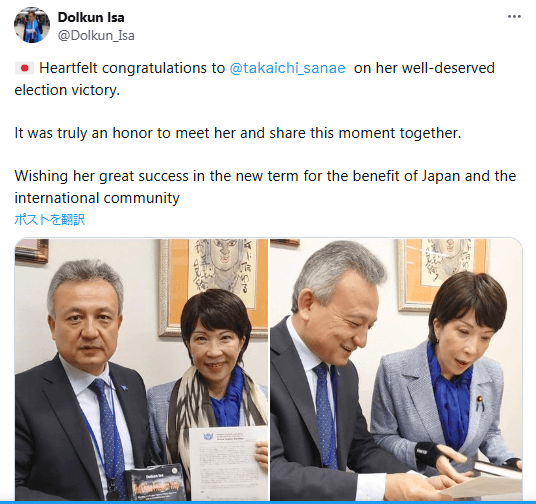Click the Japan flag emoji in the post

click(x=24, y=68)
